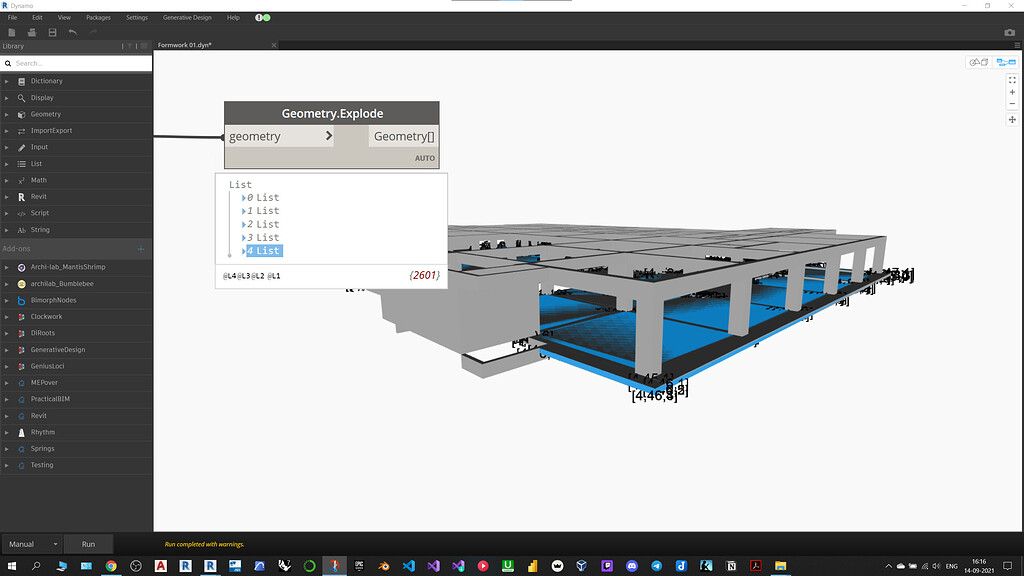Open Google Chrome from the taskbar

pos(110,566)
